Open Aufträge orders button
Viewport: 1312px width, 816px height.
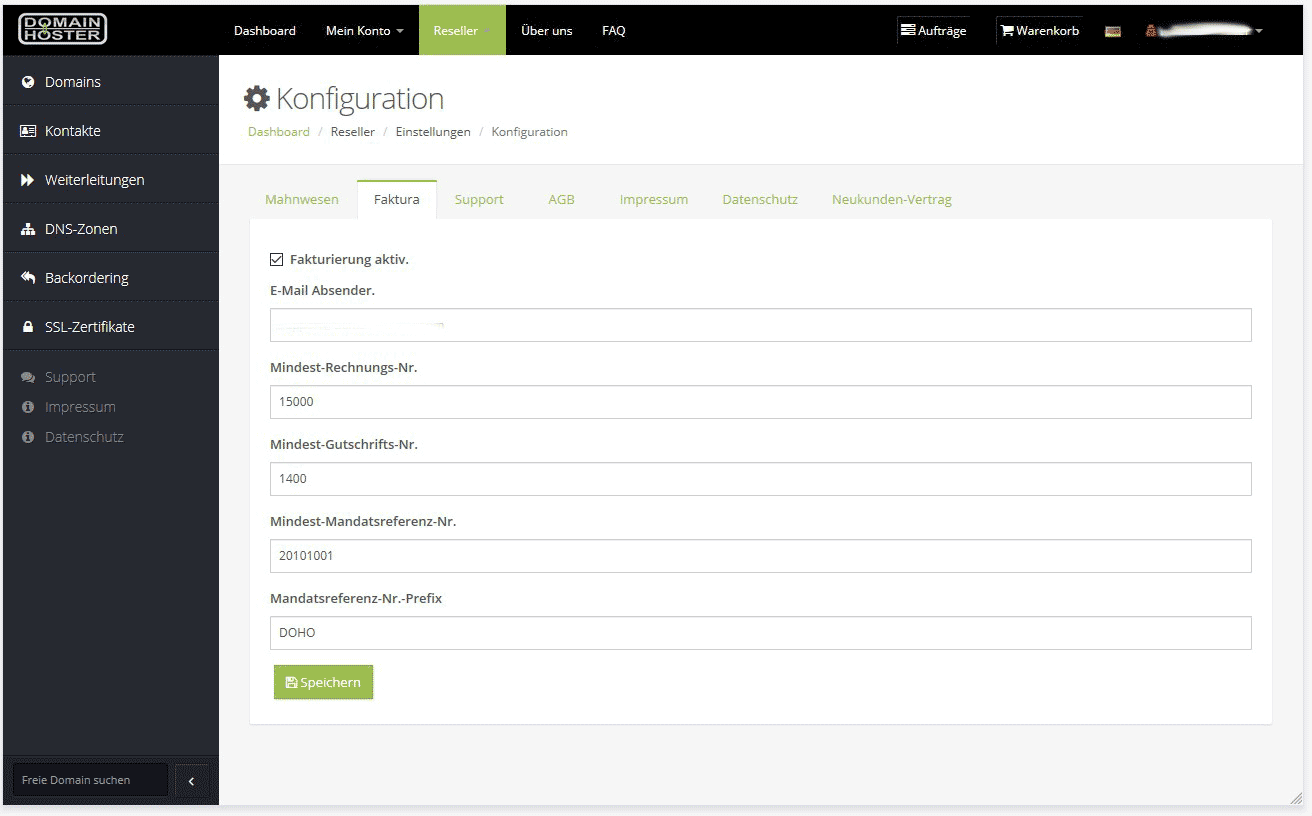click(x=934, y=31)
